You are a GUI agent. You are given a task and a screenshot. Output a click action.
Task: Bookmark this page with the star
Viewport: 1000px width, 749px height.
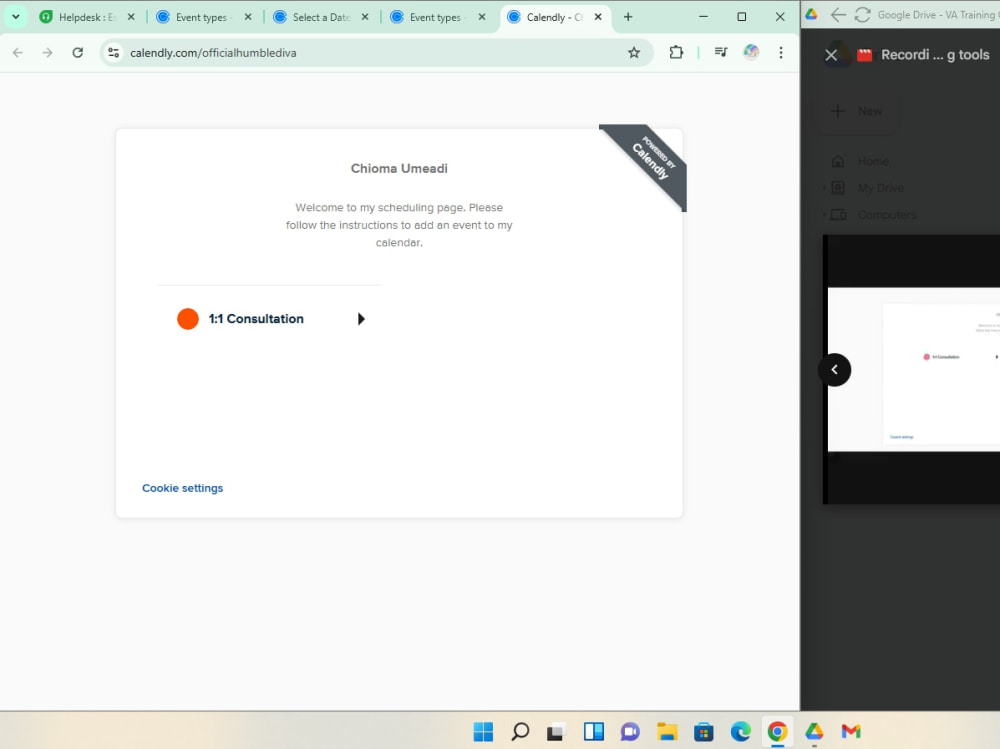pyautogui.click(x=634, y=53)
